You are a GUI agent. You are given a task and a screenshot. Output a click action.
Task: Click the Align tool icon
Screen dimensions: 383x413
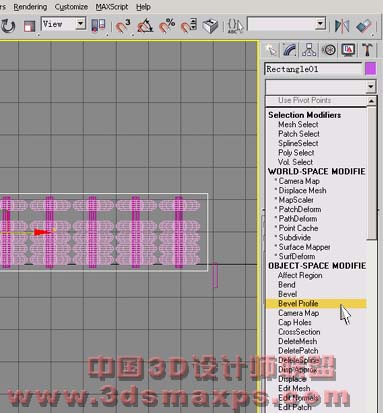(x=363, y=26)
